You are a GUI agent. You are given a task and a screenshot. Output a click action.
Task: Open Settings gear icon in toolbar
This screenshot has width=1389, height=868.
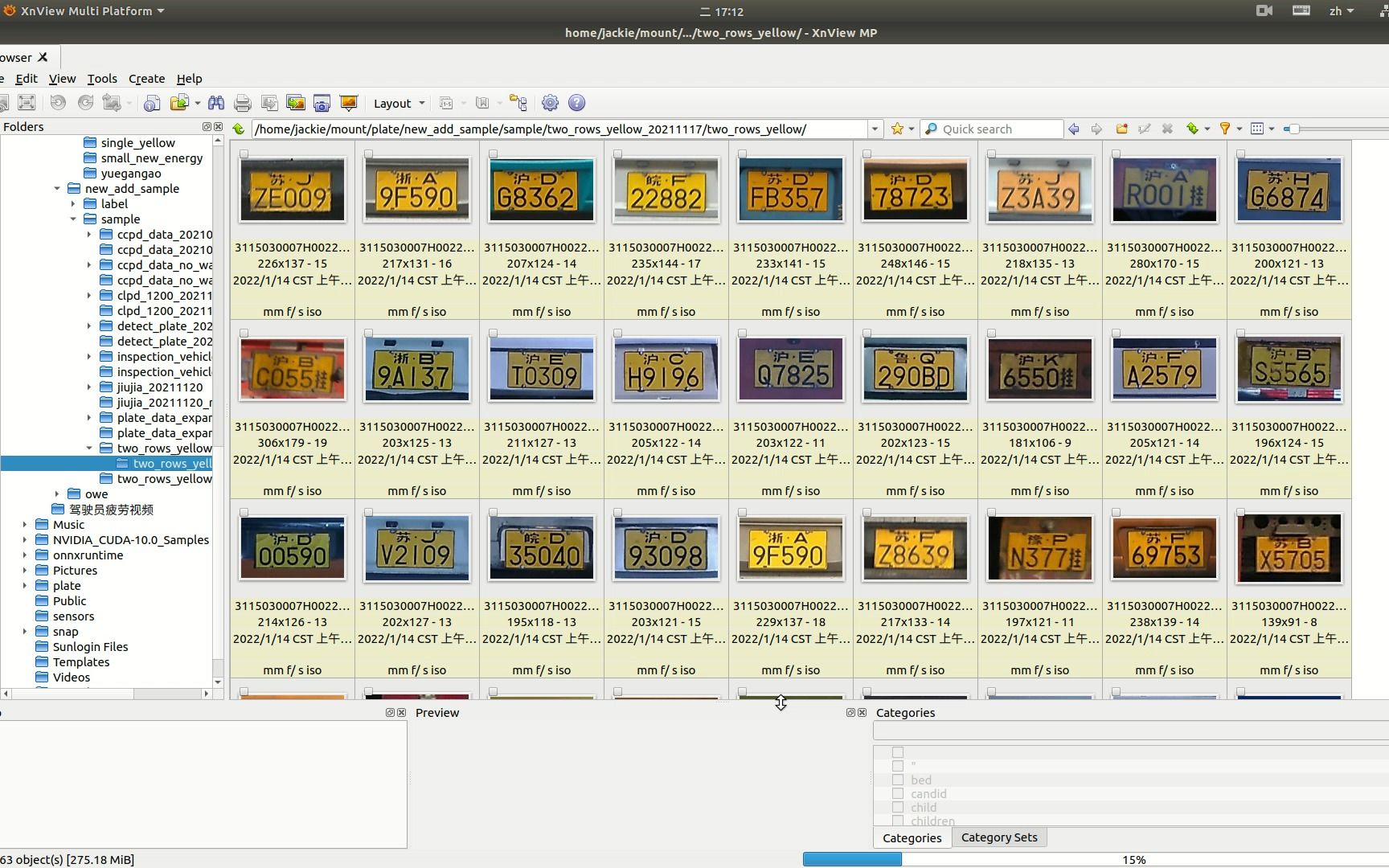click(x=550, y=103)
